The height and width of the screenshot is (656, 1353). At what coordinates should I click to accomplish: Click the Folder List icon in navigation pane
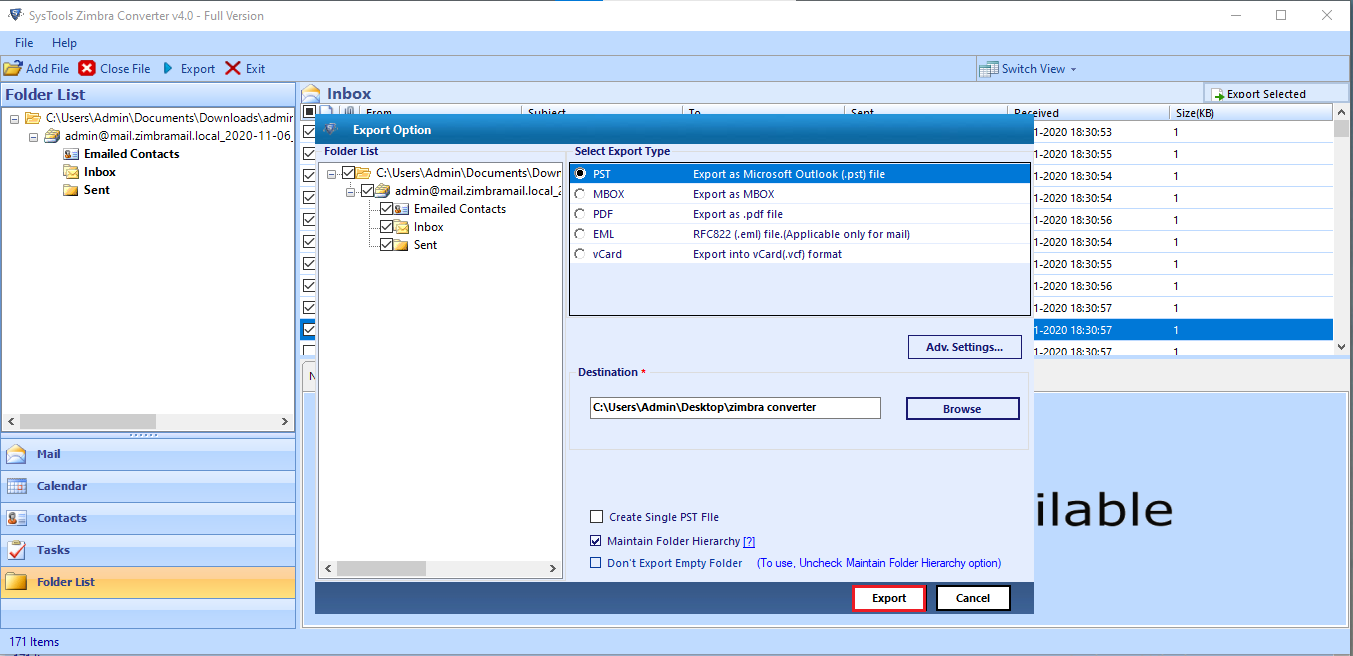(x=17, y=582)
